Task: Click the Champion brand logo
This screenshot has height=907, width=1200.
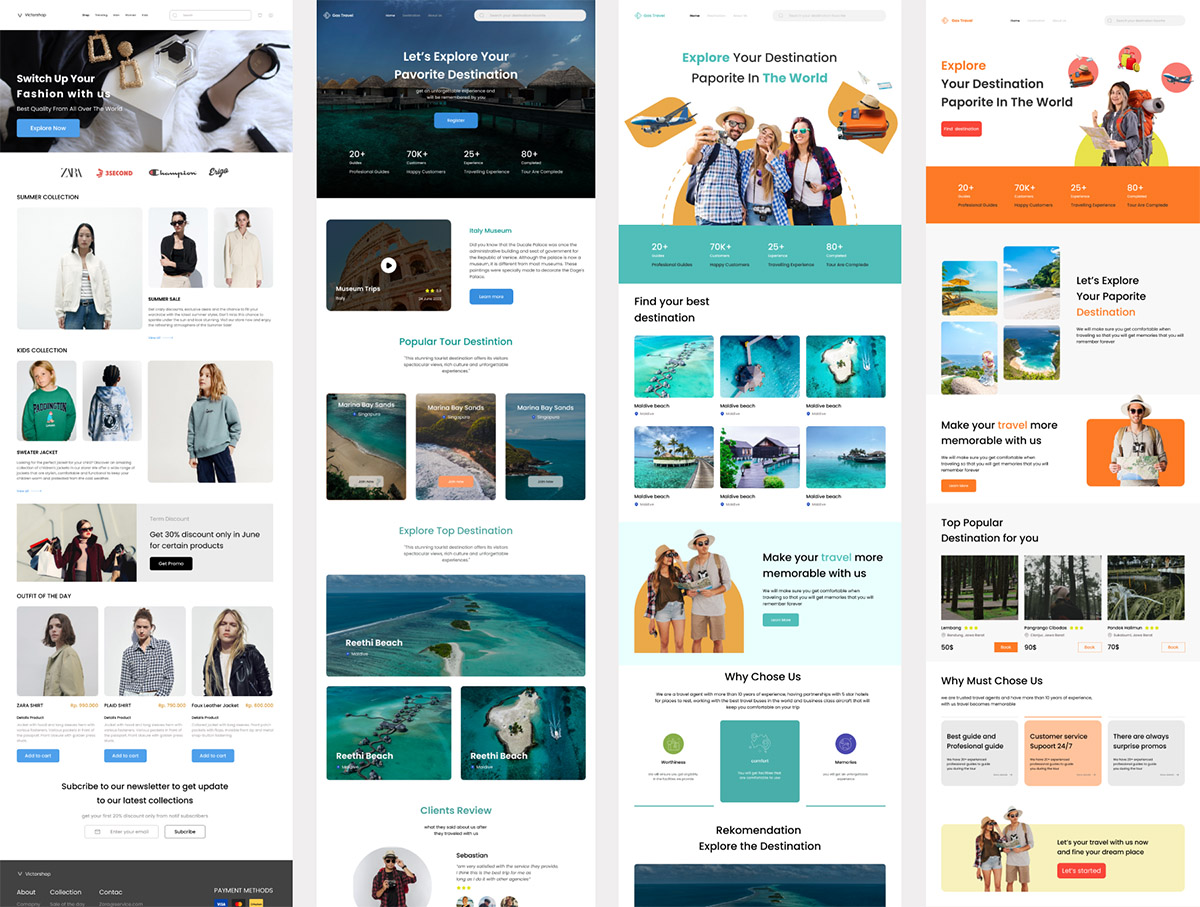Action: pyautogui.click(x=172, y=173)
